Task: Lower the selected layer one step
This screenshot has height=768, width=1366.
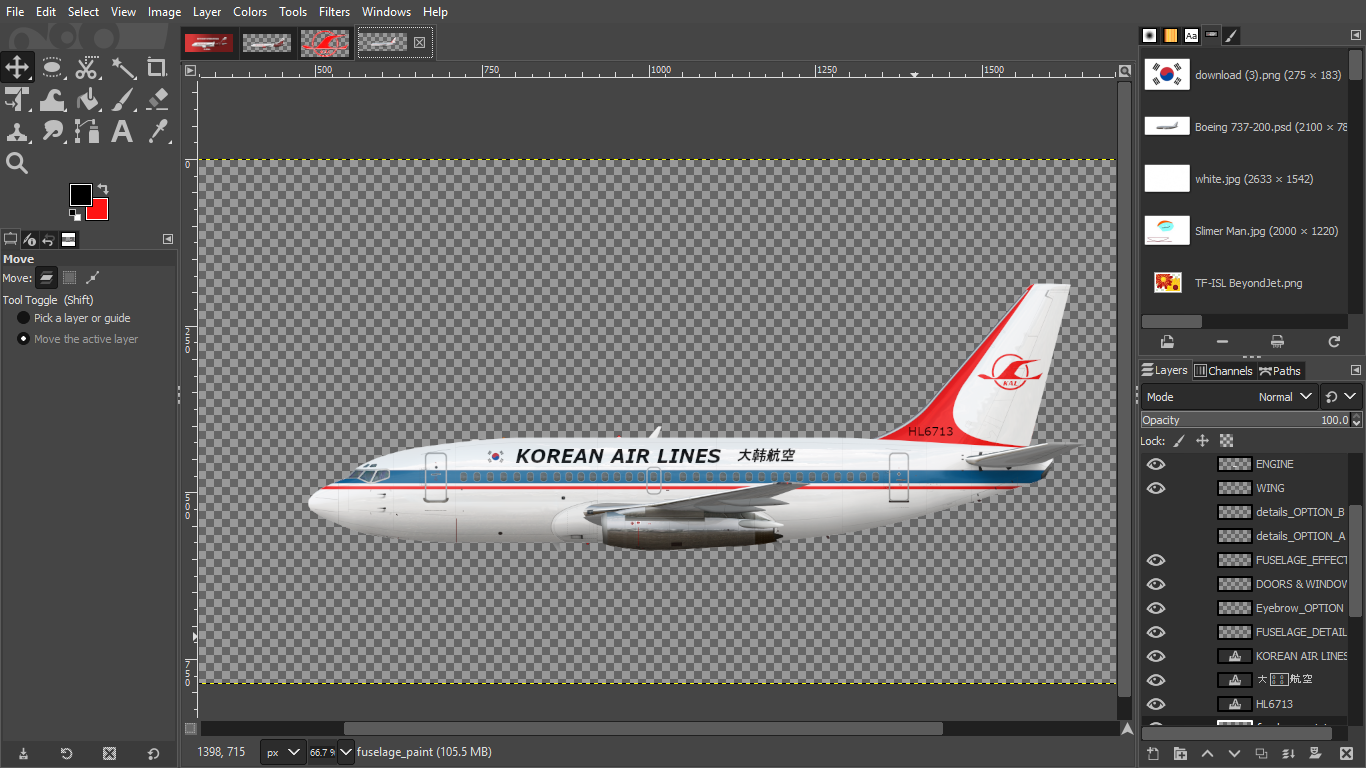Action: pos(1234,753)
